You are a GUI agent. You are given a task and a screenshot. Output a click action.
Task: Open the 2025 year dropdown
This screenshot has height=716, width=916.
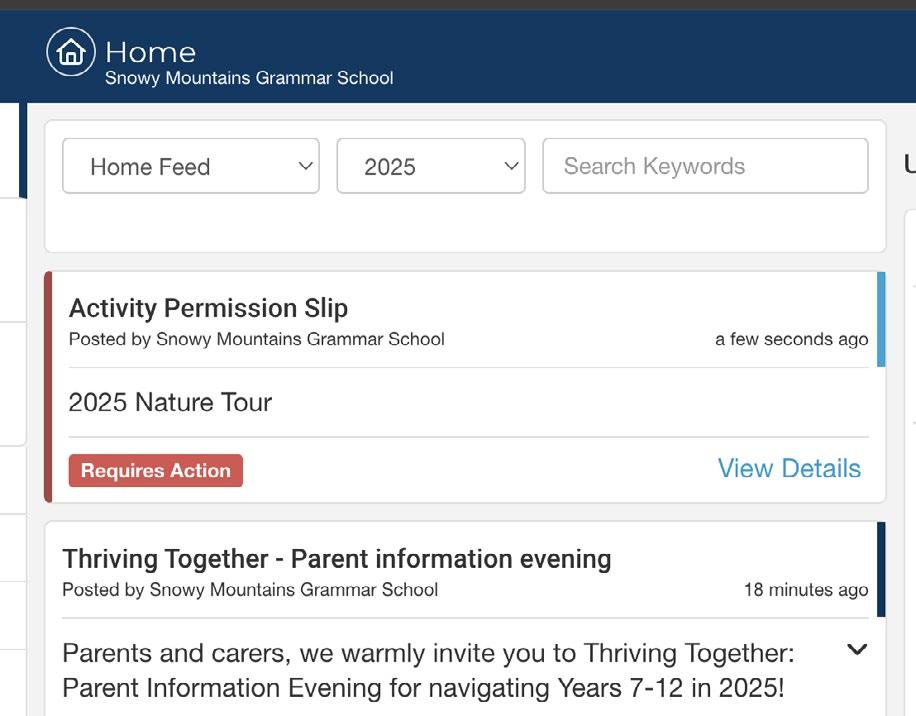point(431,166)
